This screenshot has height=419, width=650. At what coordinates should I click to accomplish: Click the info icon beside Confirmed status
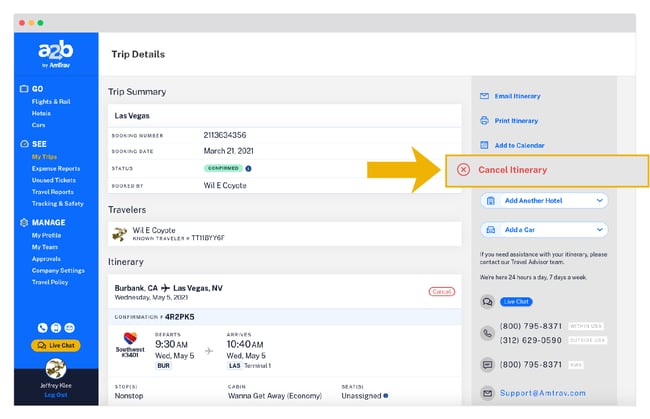pyautogui.click(x=248, y=169)
